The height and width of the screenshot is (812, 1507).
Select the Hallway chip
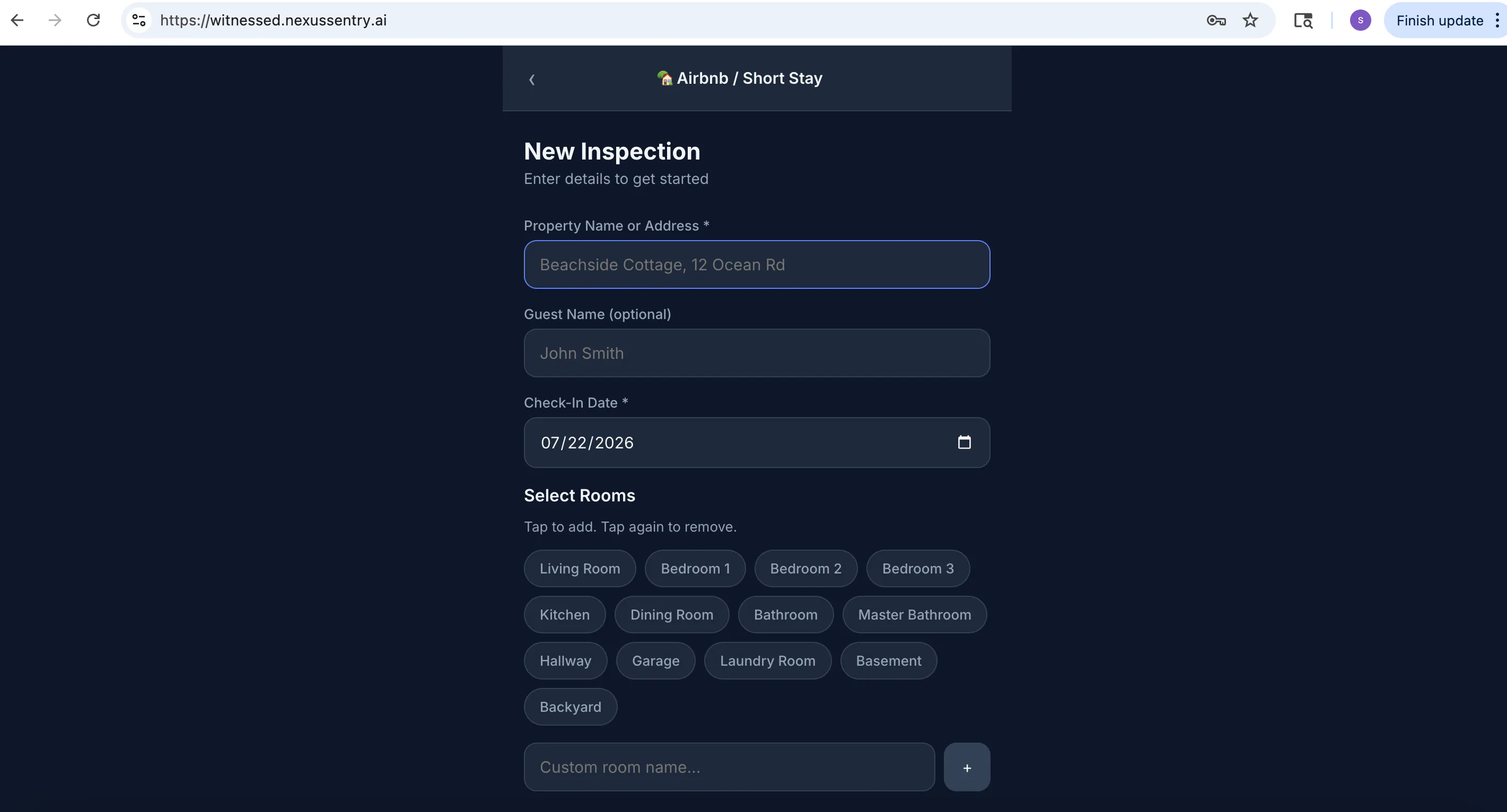point(566,661)
